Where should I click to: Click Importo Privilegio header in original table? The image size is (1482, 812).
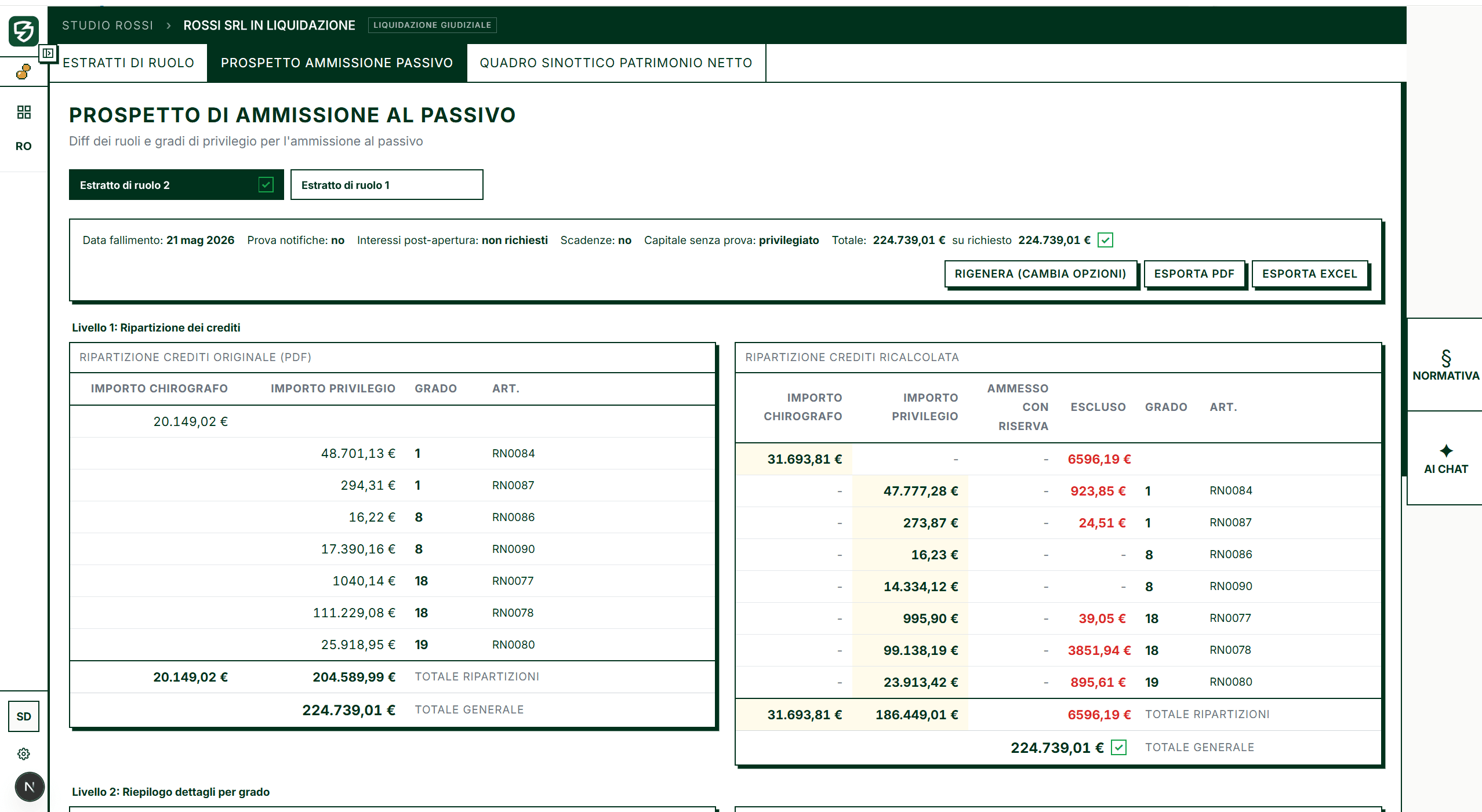point(333,388)
